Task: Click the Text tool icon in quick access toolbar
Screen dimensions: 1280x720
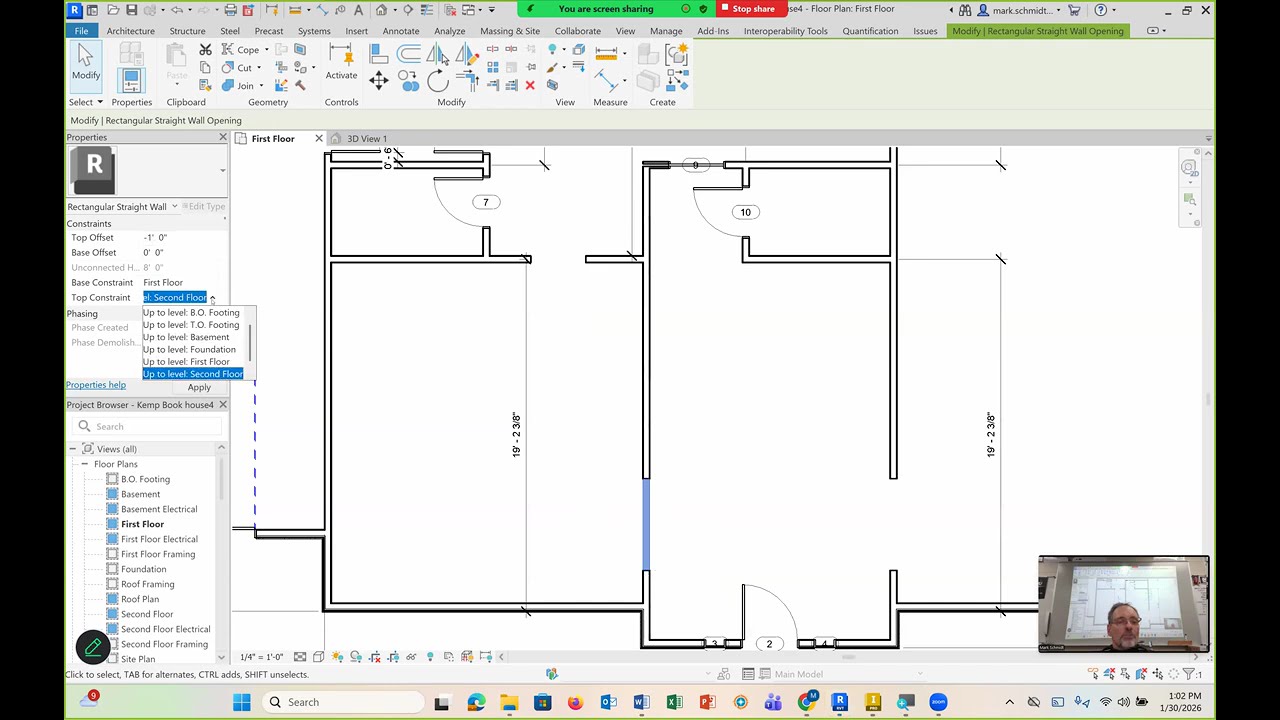Action: tap(358, 10)
